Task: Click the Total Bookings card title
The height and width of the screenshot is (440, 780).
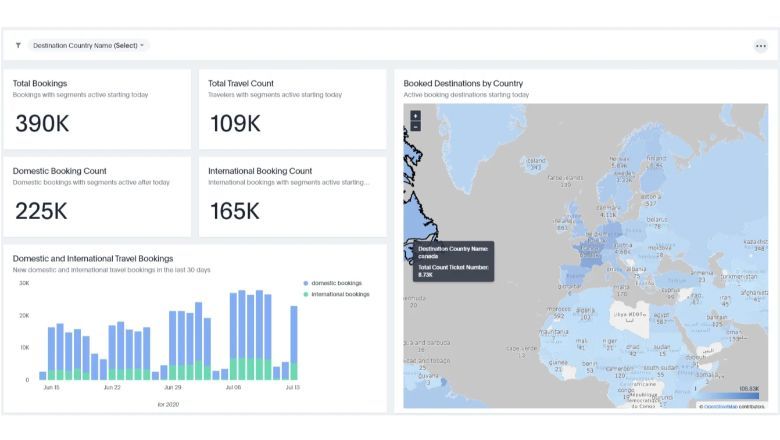Action: (x=40, y=83)
